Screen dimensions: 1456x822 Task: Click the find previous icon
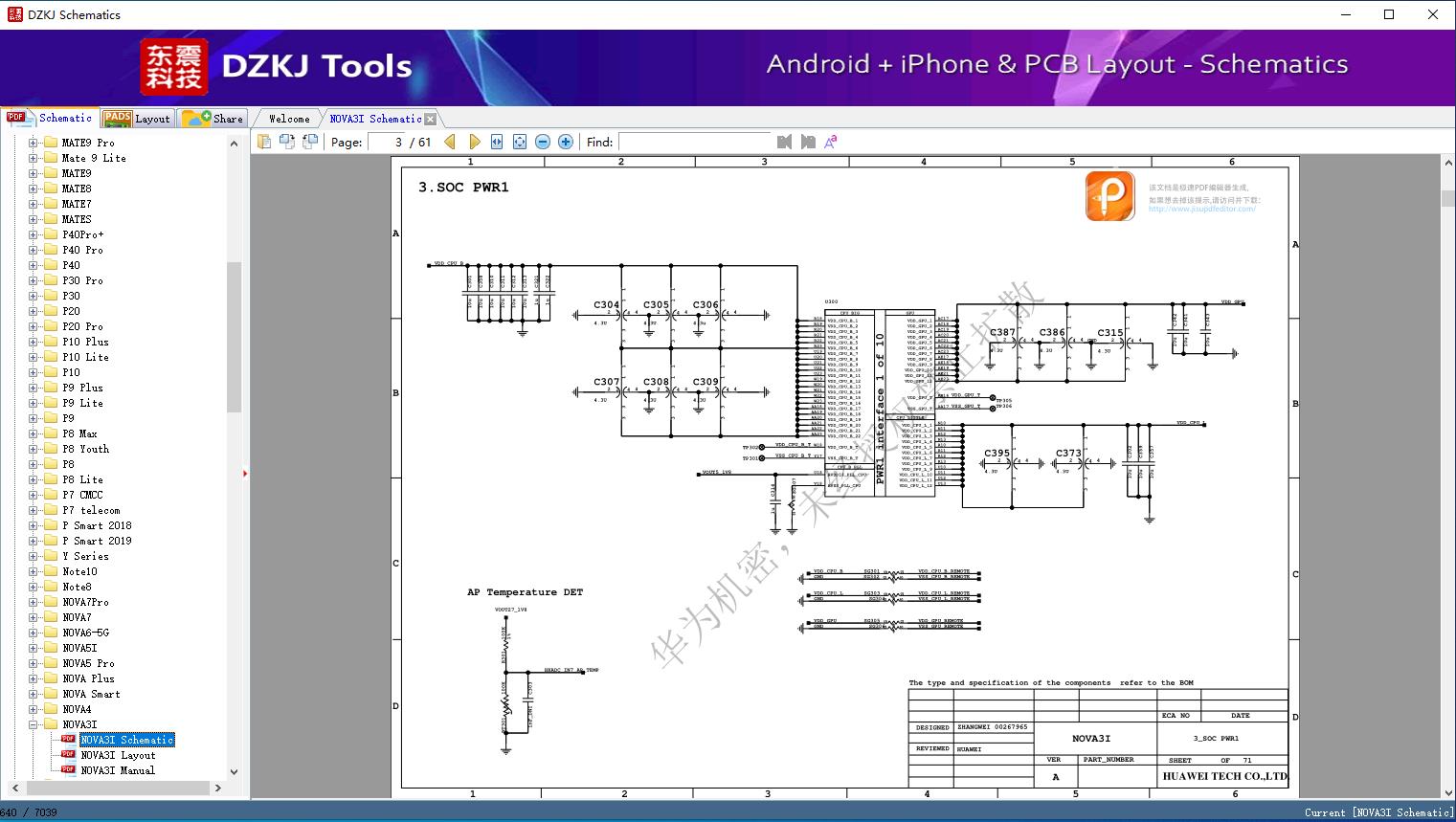click(785, 142)
